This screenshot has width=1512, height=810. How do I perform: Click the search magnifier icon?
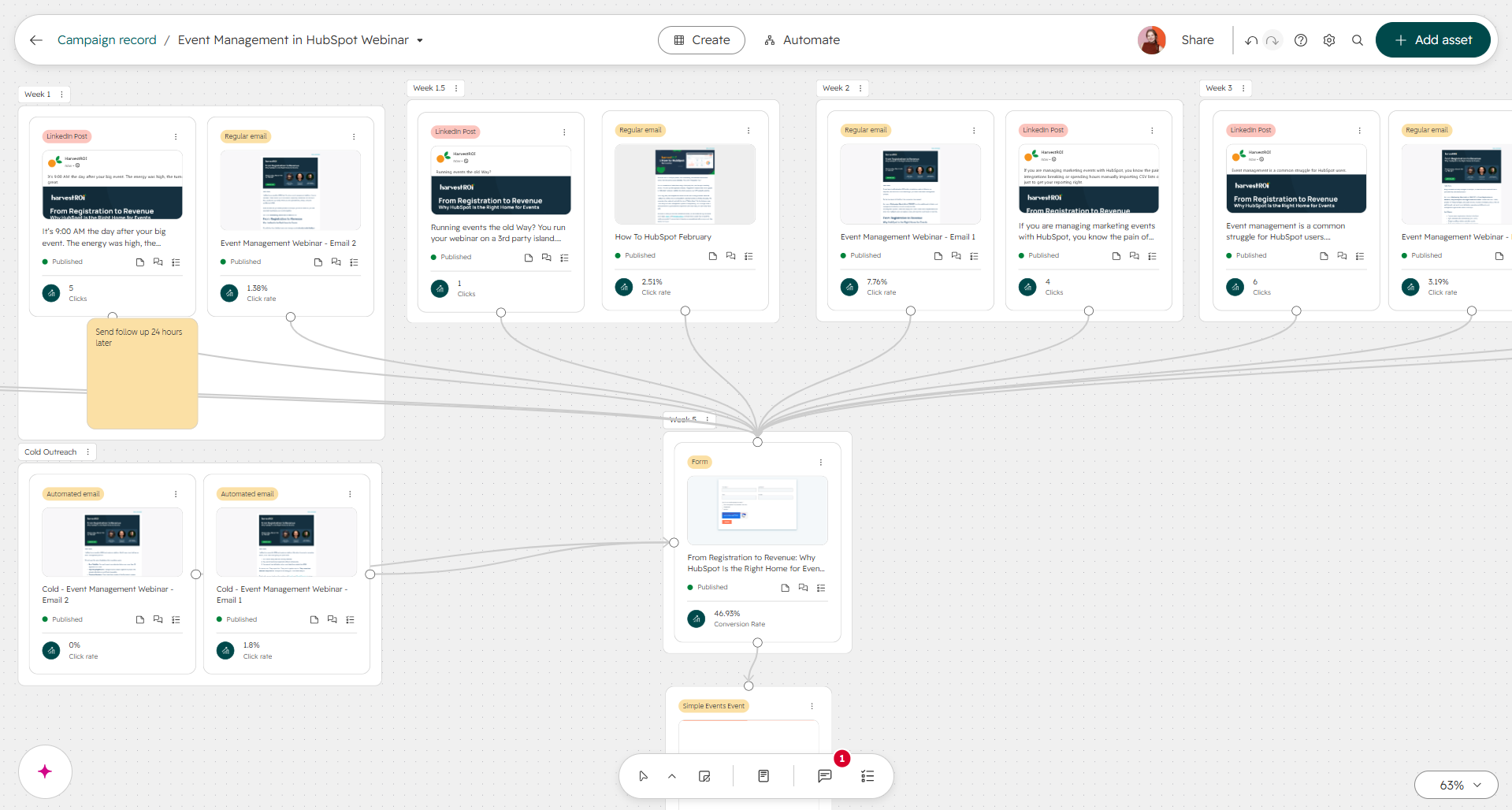pyautogui.click(x=1358, y=40)
